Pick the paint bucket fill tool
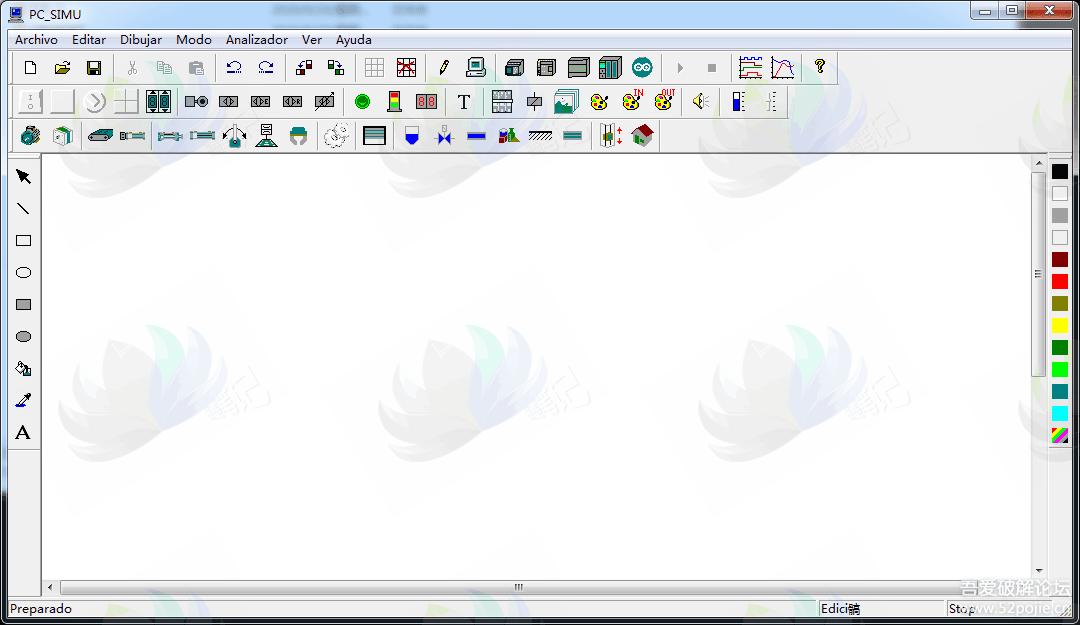1080x625 pixels. coord(23,369)
